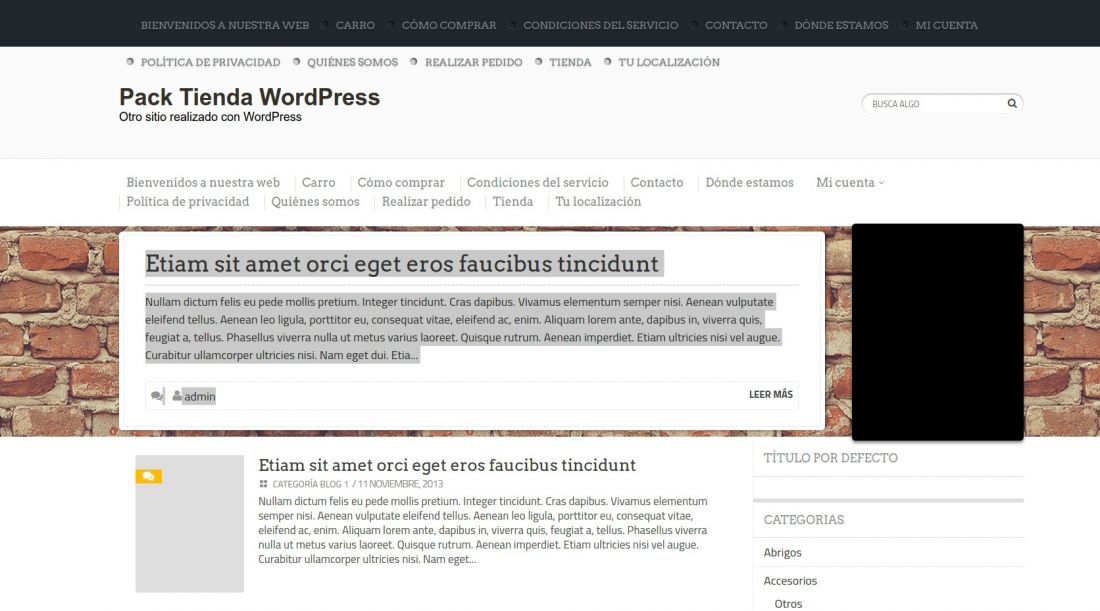Click the search magnifier icon

1012,103
